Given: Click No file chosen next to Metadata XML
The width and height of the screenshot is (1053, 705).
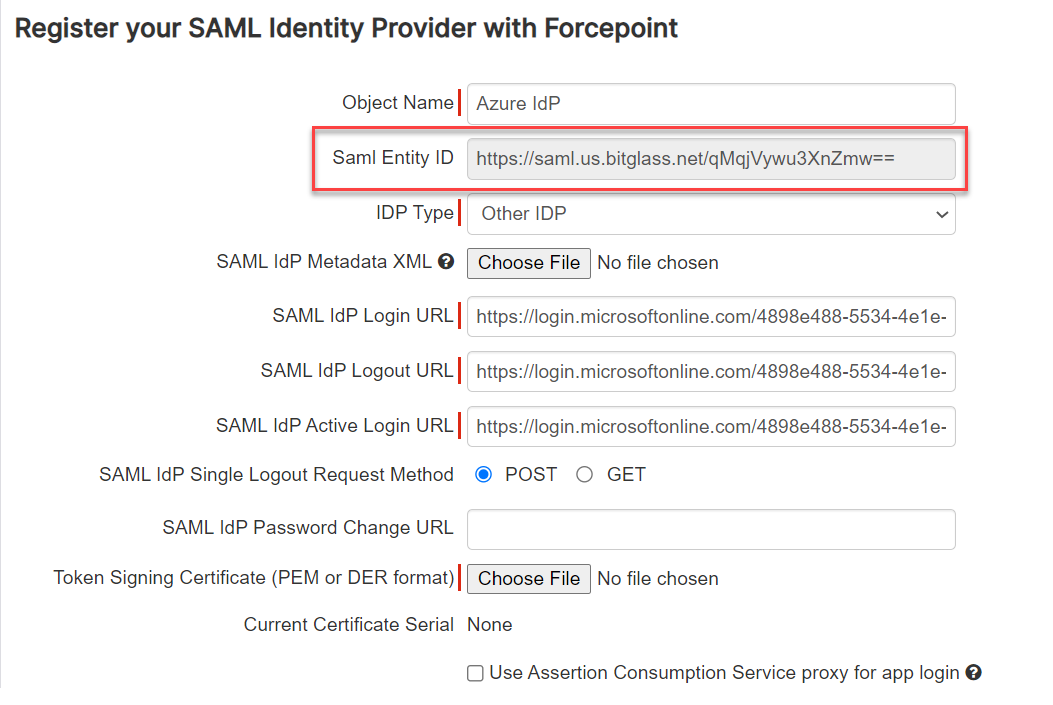Looking at the screenshot, I should pos(657,263).
